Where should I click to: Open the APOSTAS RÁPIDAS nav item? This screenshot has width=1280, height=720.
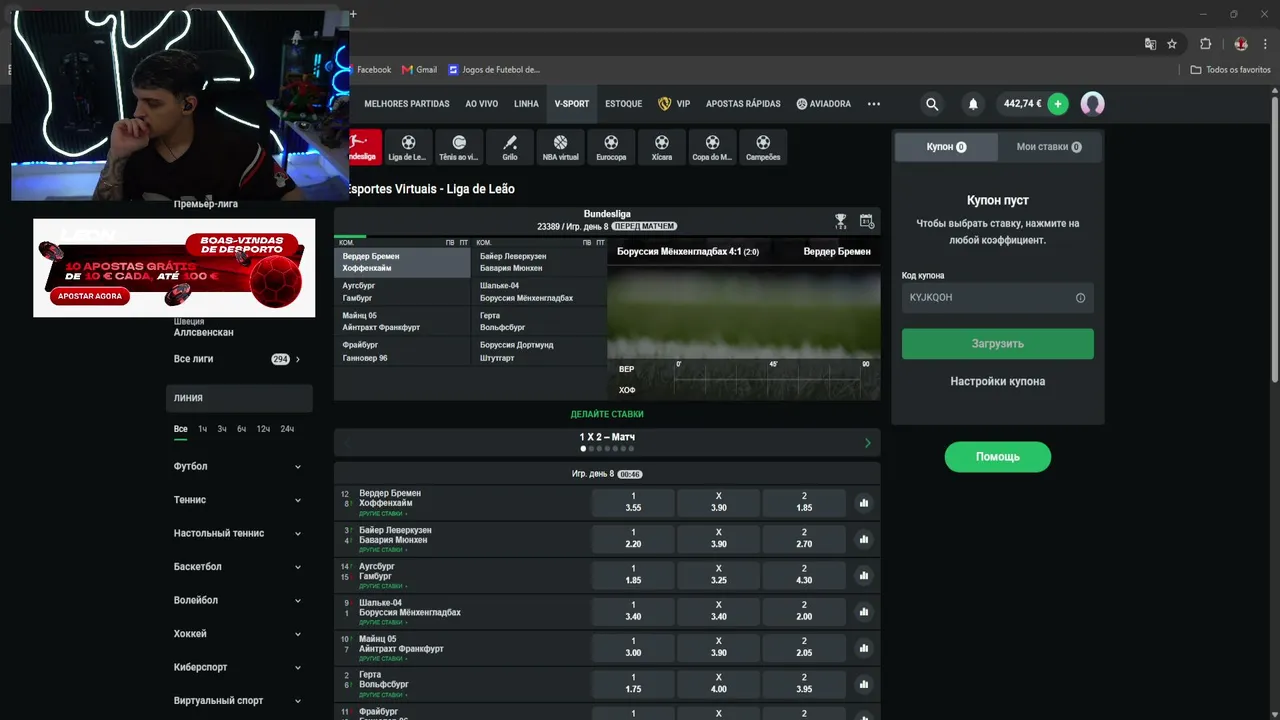(743, 104)
